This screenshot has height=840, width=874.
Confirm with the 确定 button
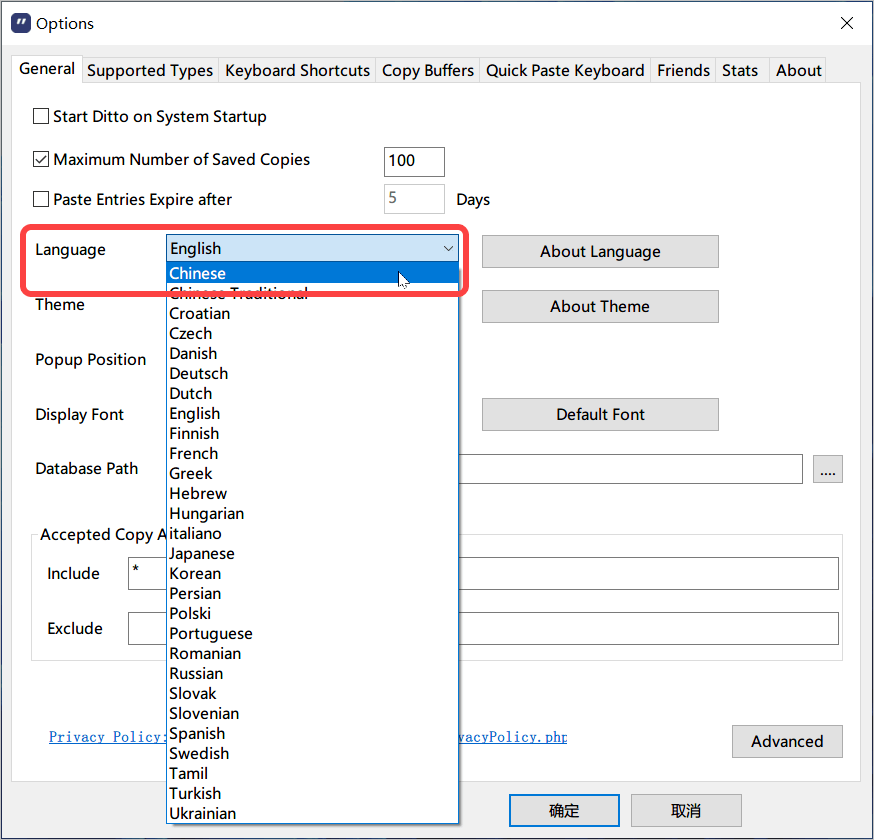pyautogui.click(x=564, y=810)
